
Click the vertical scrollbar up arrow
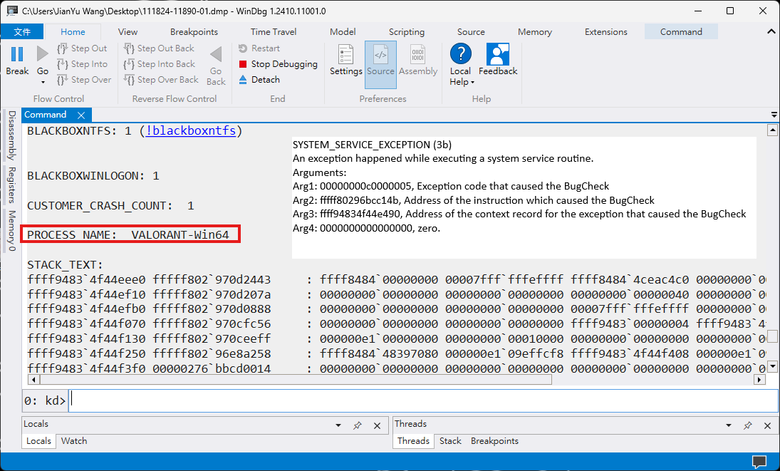pyautogui.click(x=772, y=131)
